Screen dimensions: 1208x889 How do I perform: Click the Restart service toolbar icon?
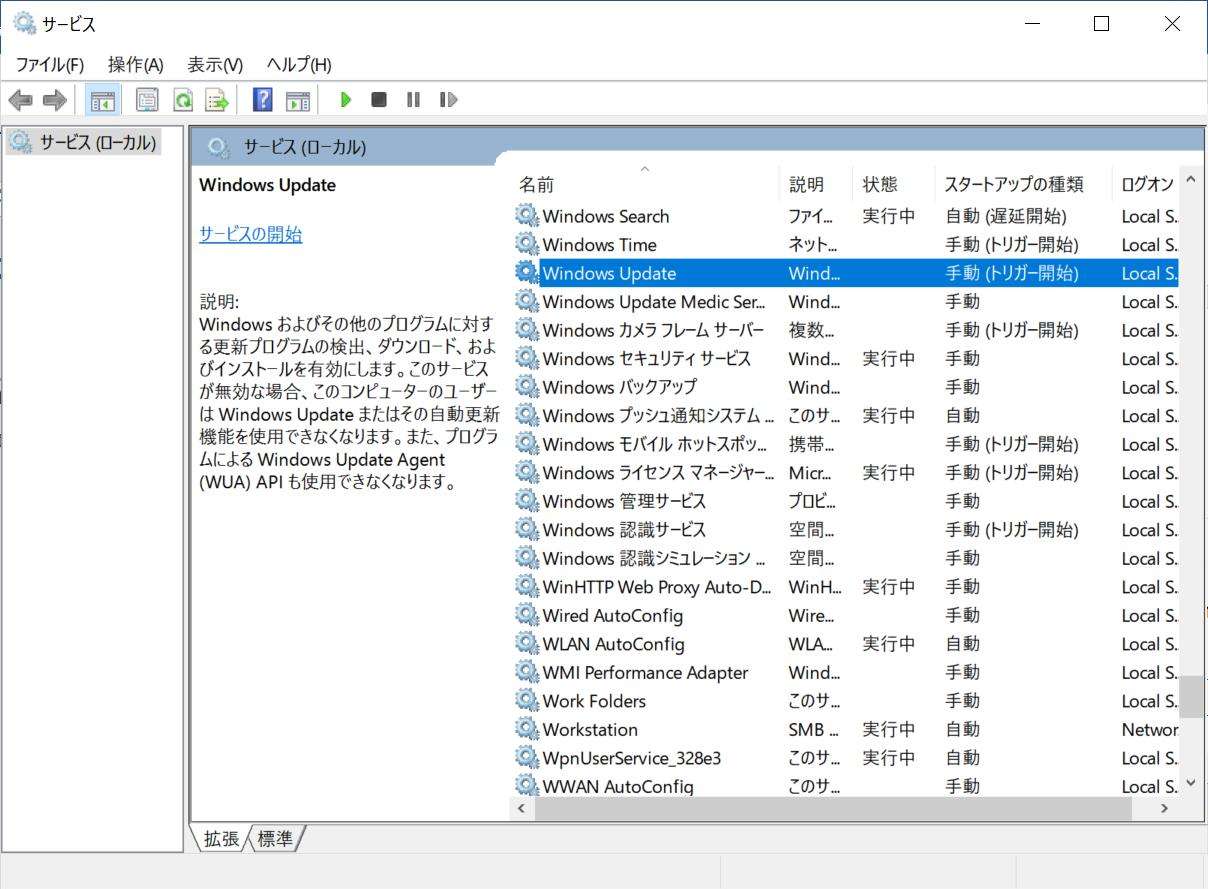(x=449, y=100)
